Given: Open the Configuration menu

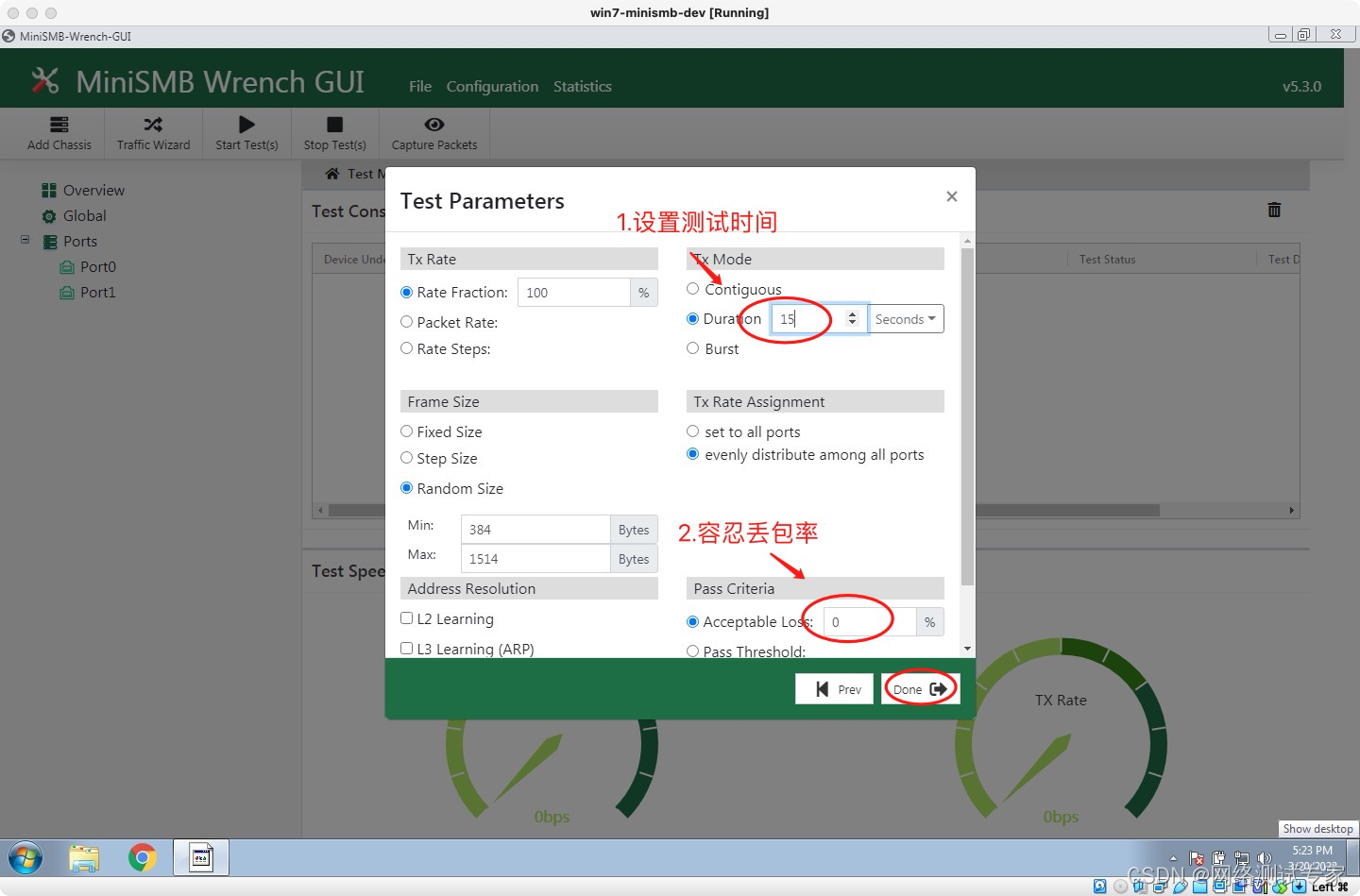Looking at the screenshot, I should click(x=492, y=86).
